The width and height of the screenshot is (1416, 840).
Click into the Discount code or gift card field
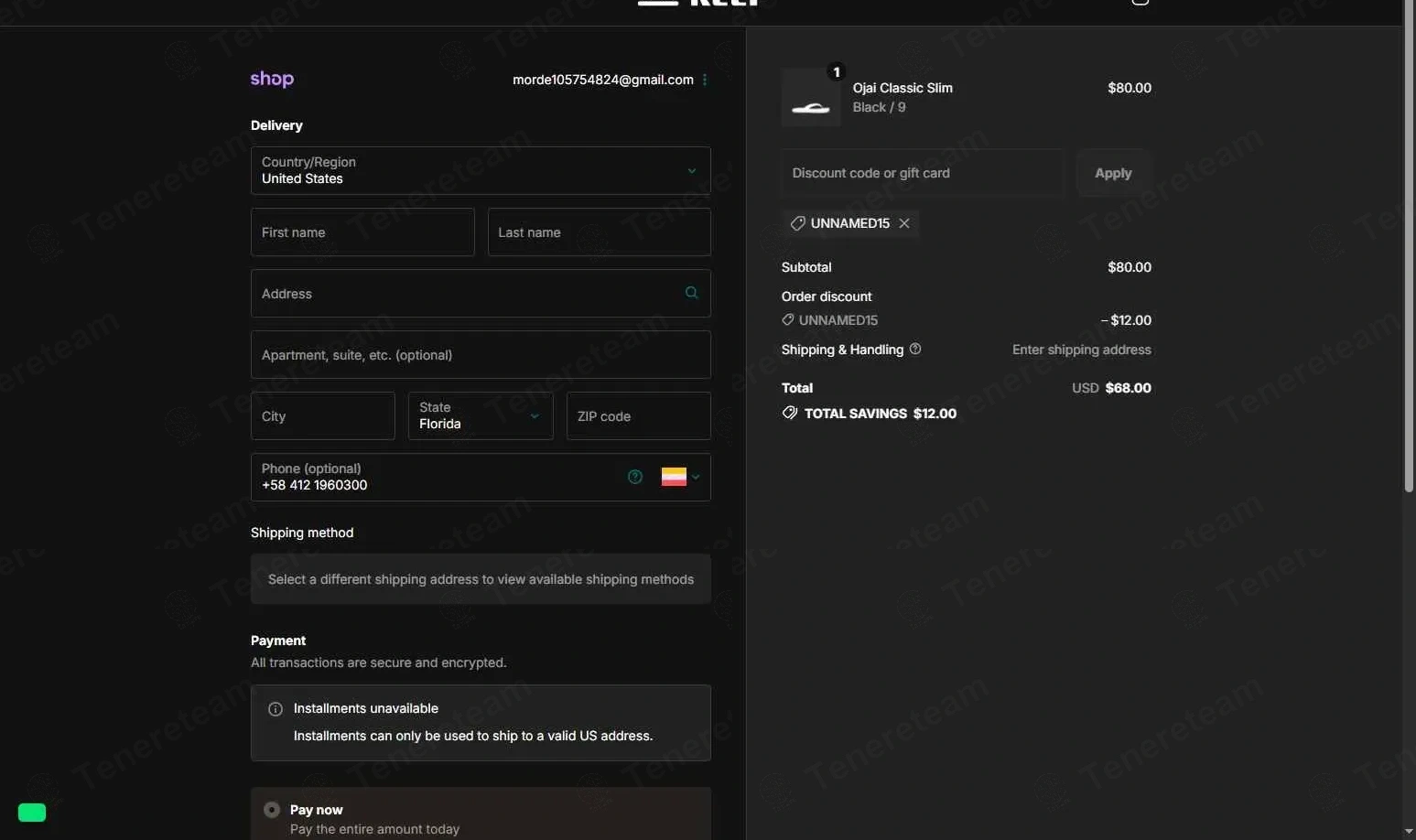point(923,173)
